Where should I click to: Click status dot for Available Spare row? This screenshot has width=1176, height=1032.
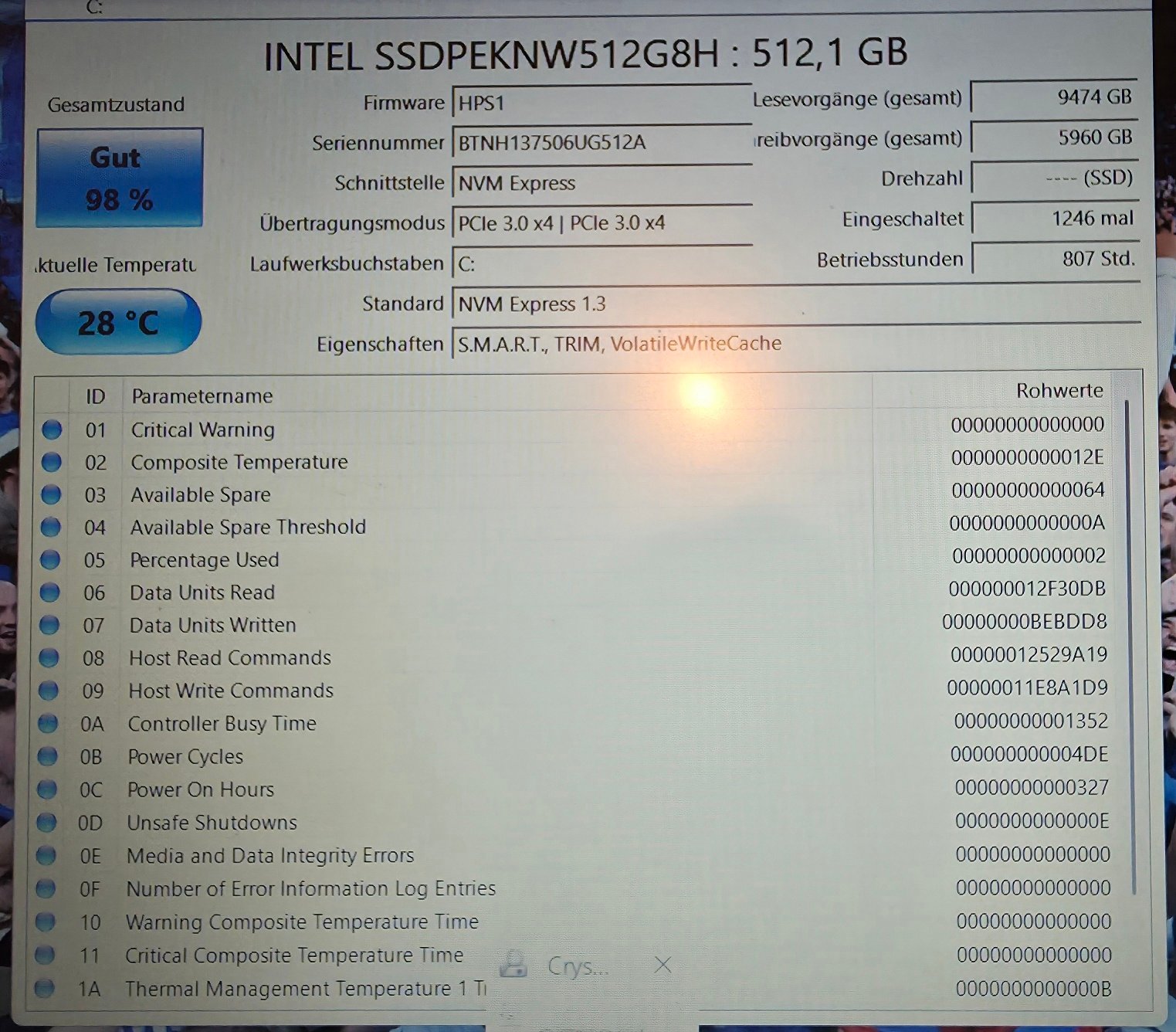coord(51,494)
